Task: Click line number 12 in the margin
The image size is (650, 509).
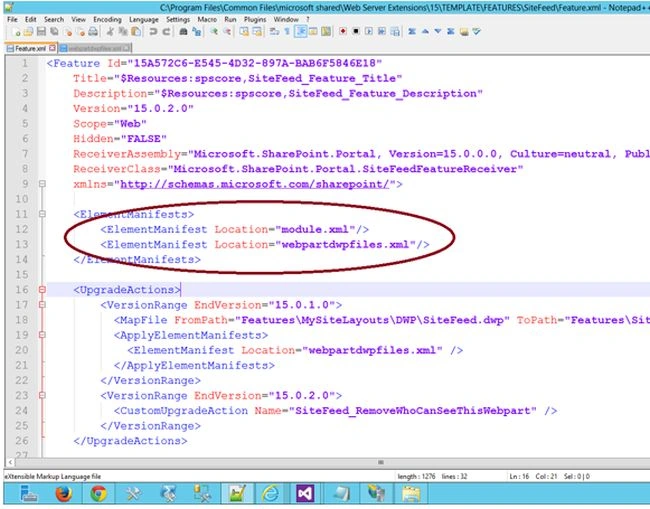Action: pos(22,229)
